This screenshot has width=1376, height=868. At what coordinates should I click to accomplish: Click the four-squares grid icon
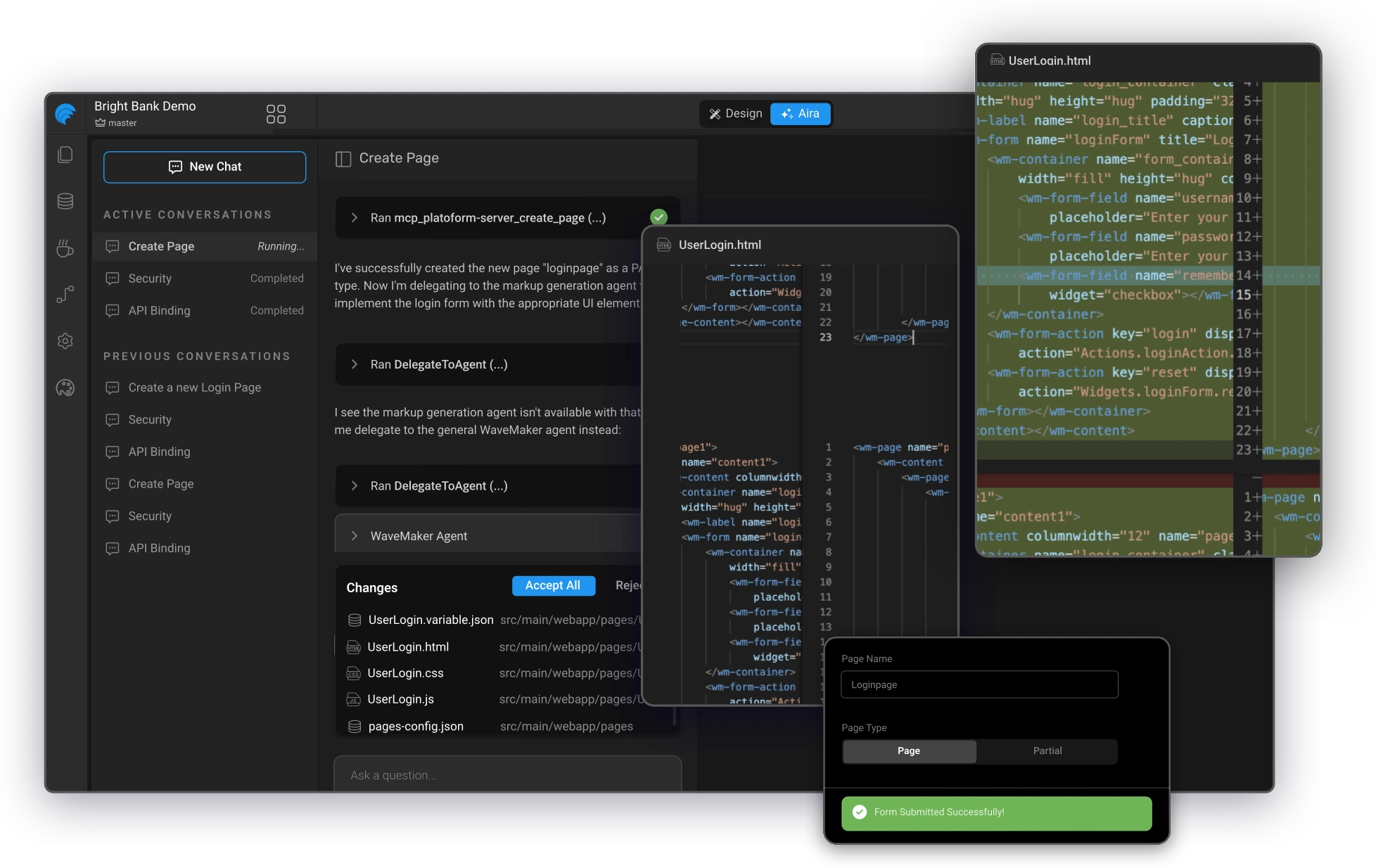tap(276, 114)
